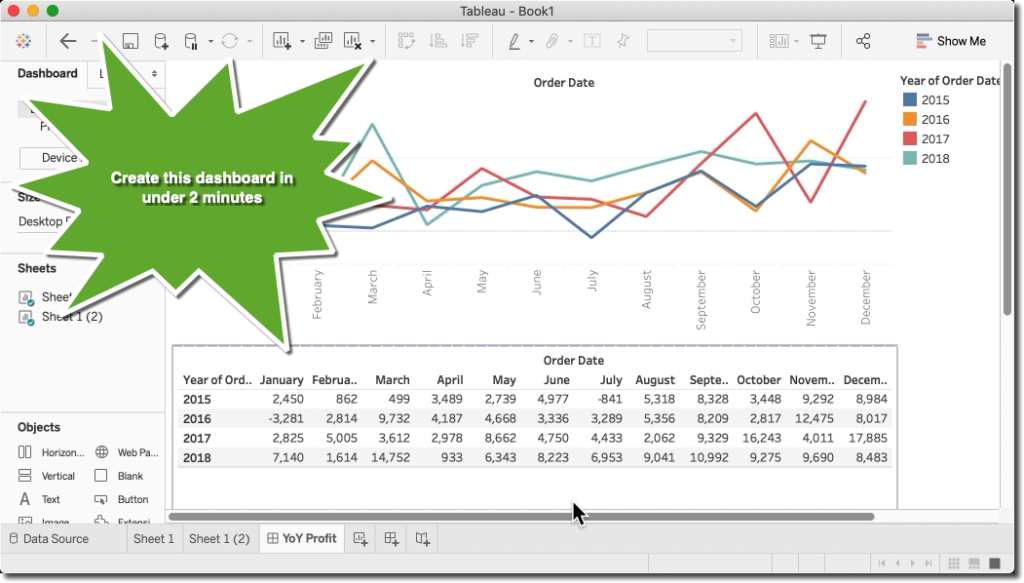Open the Group Members dropdown arrow
Screen dimensions: 1024x583
[569, 42]
